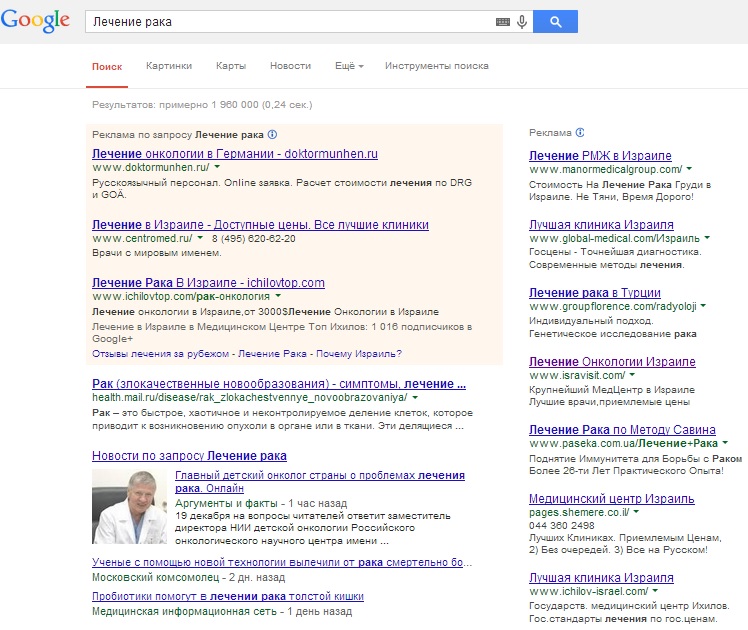Open 'Медицинский центр Израиль' ad
This screenshot has height=630, width=748.
[x=612, y=498]
